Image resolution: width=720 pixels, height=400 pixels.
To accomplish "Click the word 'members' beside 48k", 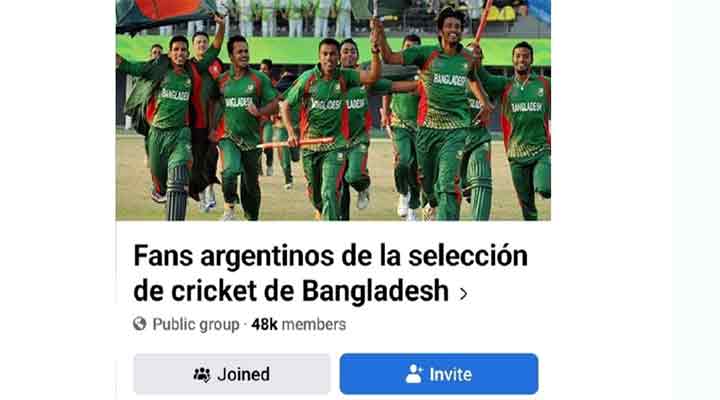I will point(314,324).
